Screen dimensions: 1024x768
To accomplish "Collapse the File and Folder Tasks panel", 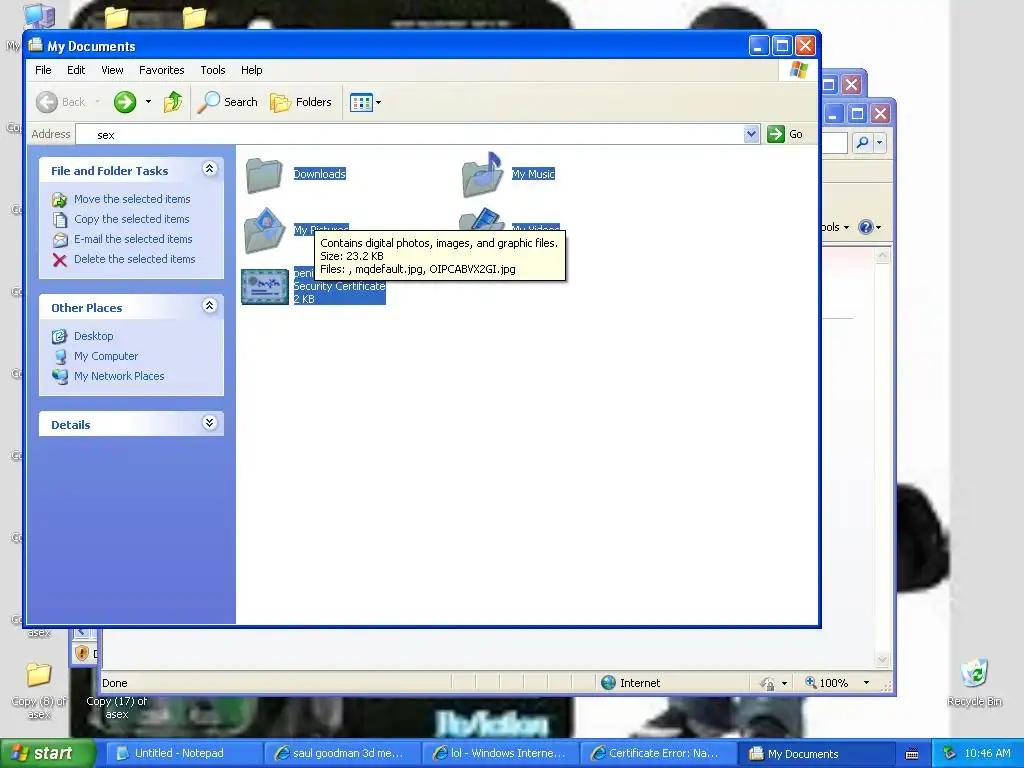I will click(x=210, y=169).
